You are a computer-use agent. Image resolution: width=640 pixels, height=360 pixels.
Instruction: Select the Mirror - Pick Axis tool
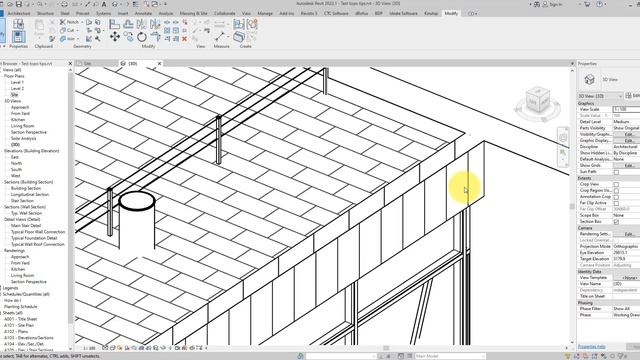point(142,24)
